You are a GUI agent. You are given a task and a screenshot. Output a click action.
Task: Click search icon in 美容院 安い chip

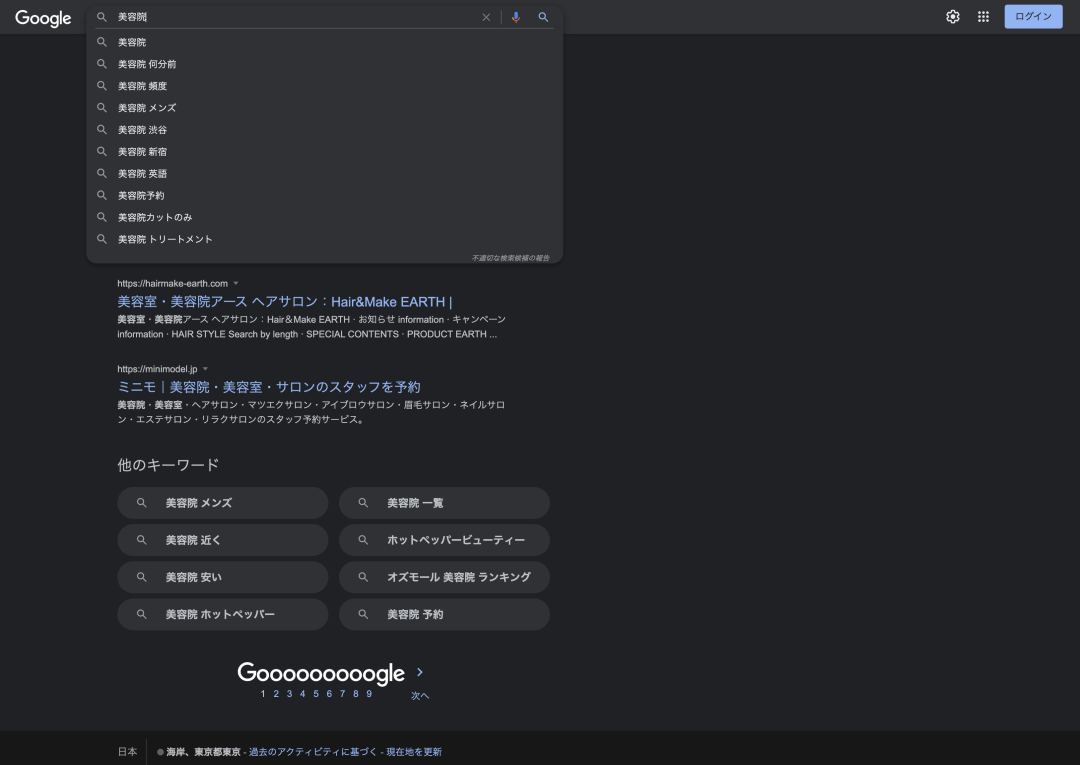pos(141,577)
